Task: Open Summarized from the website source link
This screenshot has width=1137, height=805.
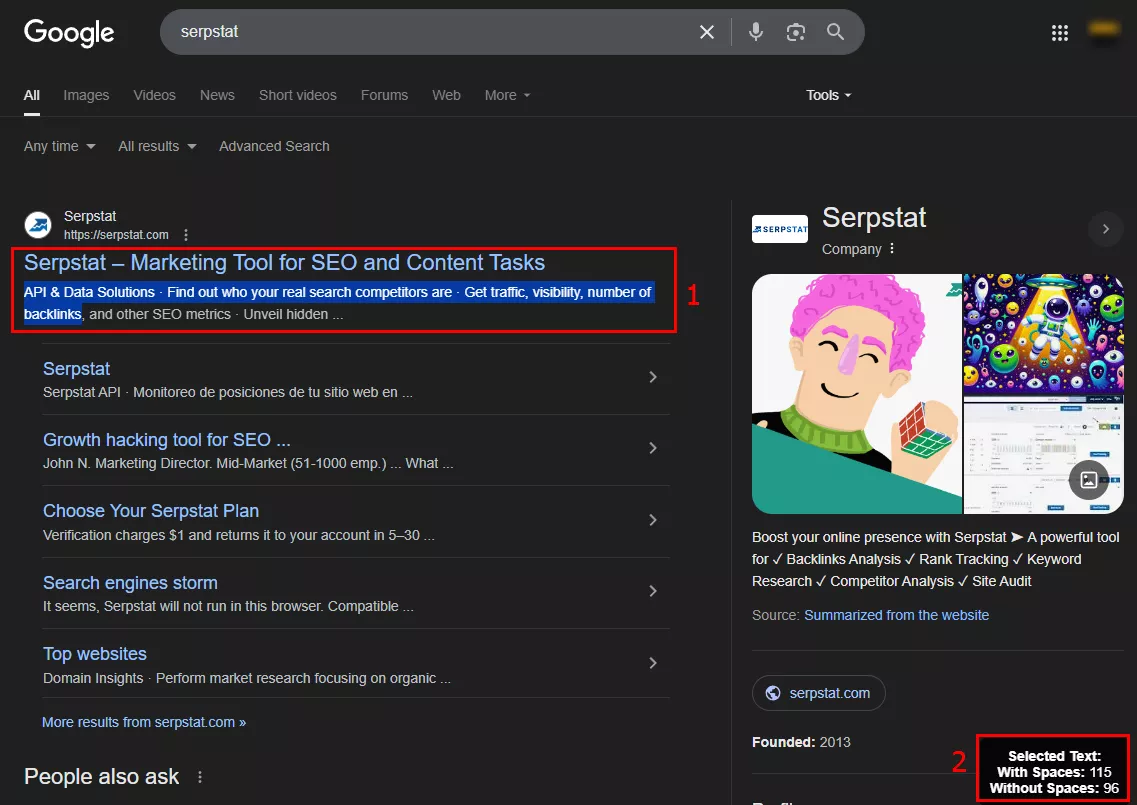Action: (x=896, y=615)
